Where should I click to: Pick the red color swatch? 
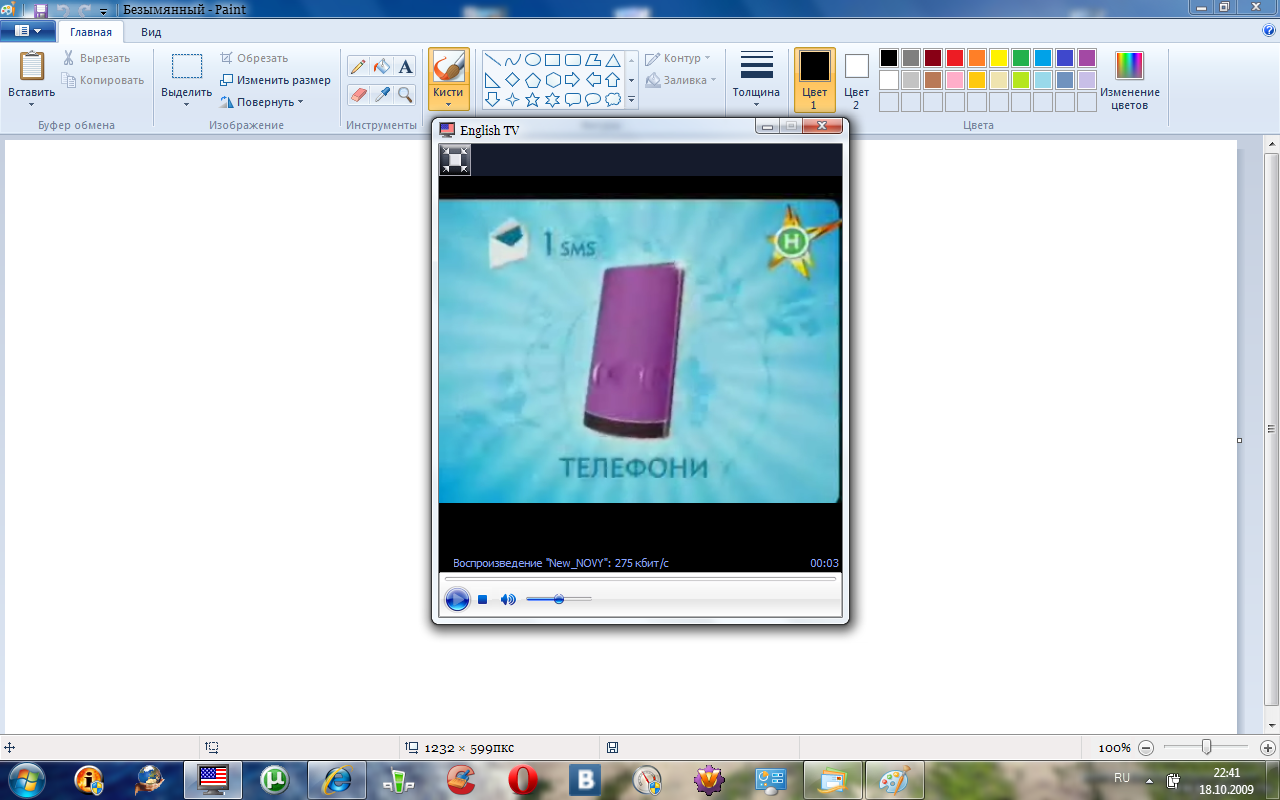[x=955, y=58]
